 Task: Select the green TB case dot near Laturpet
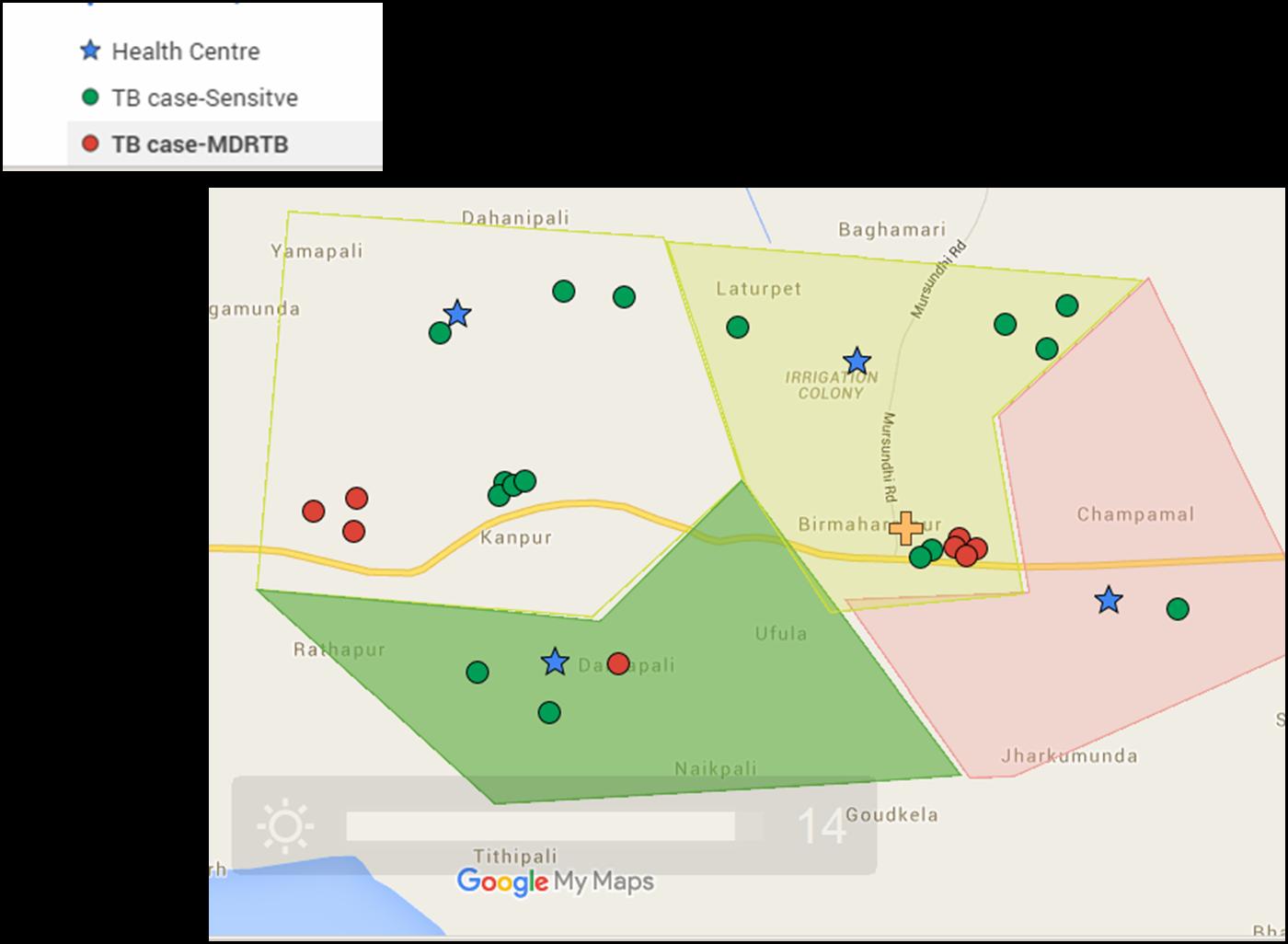[x=739, y=325]
